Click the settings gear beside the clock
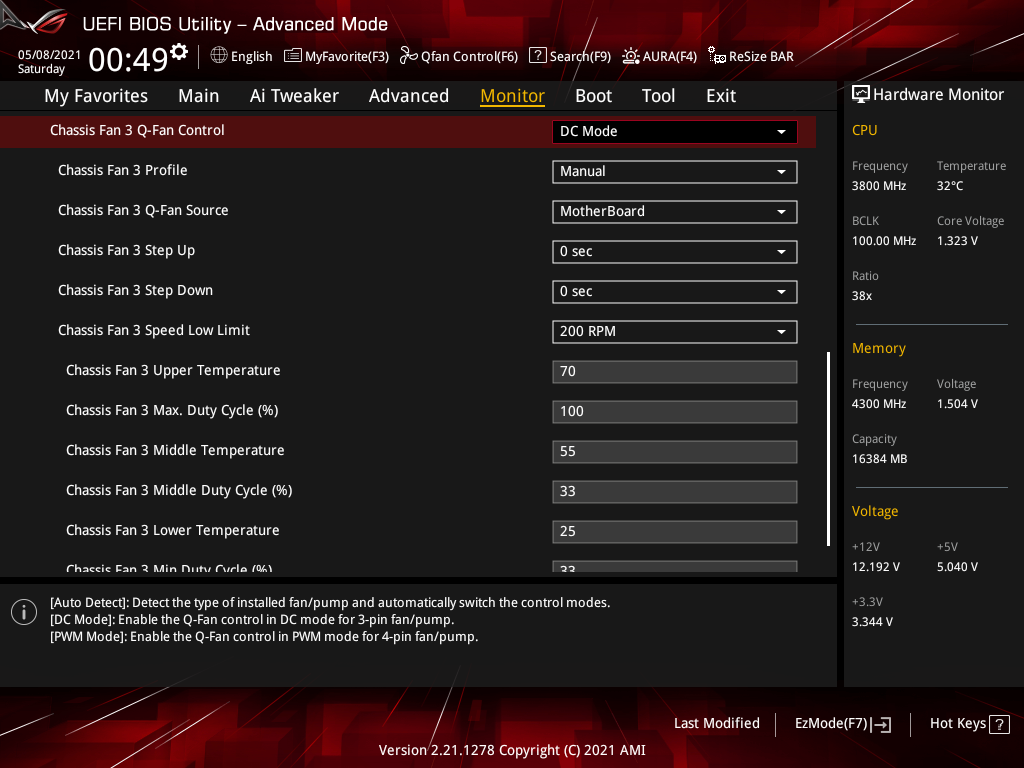 (179, 52)
